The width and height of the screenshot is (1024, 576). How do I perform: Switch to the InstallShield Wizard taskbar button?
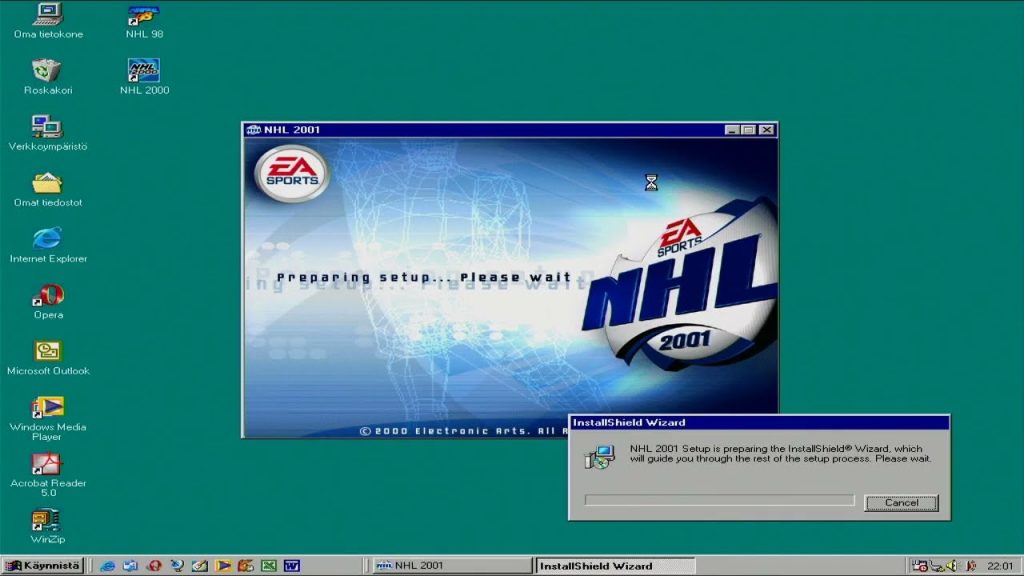(x=614, y=566)
